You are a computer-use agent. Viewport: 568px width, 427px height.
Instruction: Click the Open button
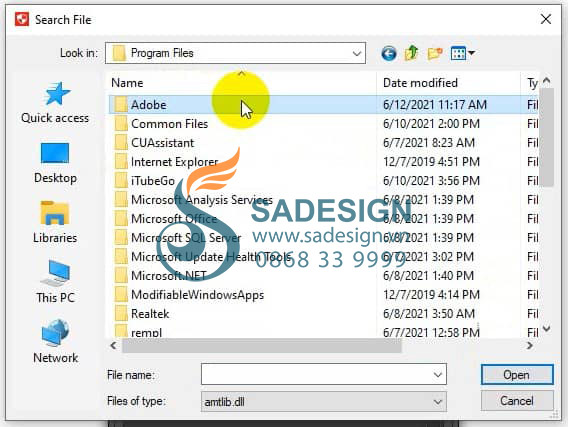click(517, 374)
